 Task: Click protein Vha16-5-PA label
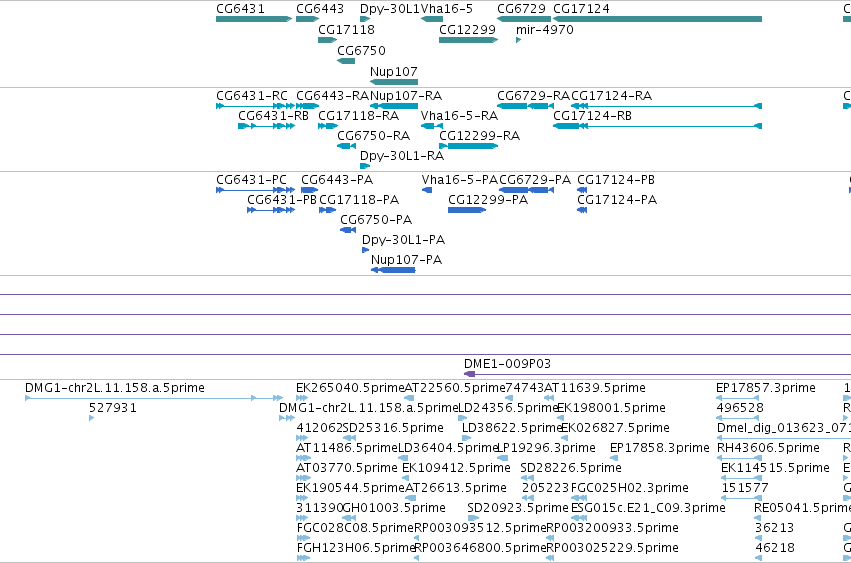[460, 180]
